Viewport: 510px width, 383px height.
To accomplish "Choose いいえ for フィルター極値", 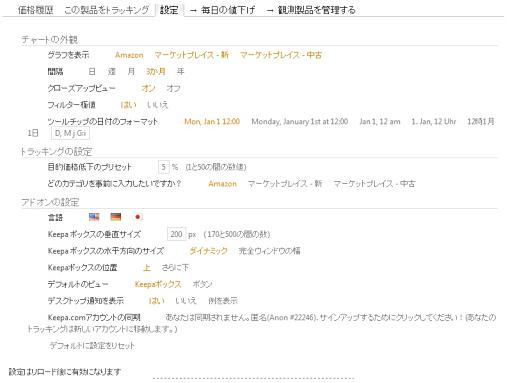I will click(x=157, y=105).
